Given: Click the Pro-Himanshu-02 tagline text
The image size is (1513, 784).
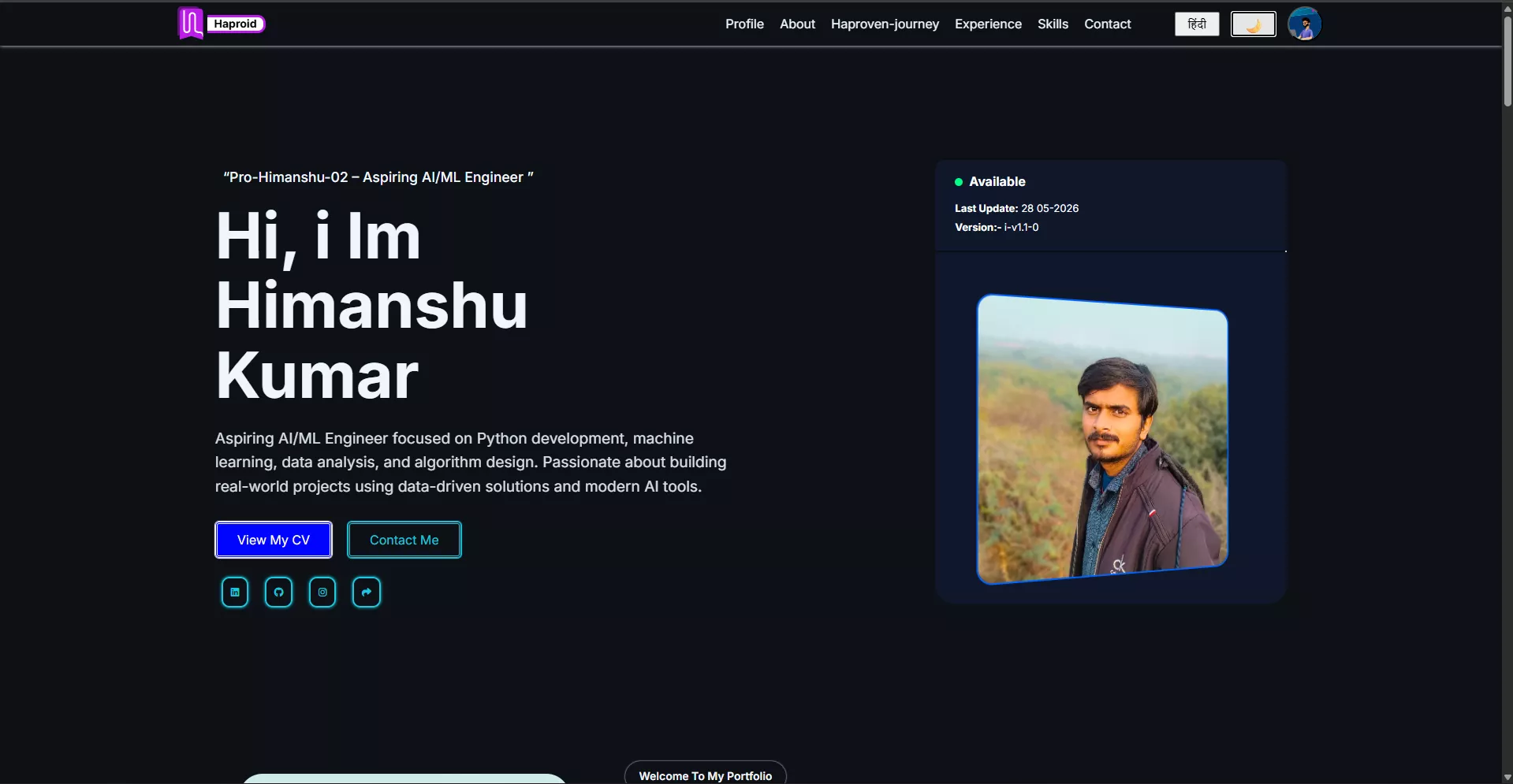Looking at the screenshot, I should tap(378, 177).
